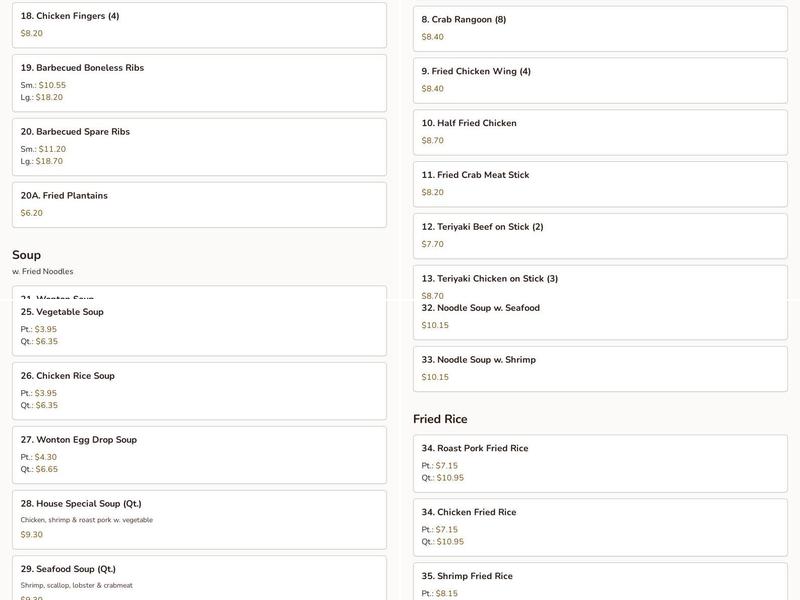Select the Chicken Fingers (4) item
The height and width of the screenshot is (600, 800).
(x=199, y=25)
